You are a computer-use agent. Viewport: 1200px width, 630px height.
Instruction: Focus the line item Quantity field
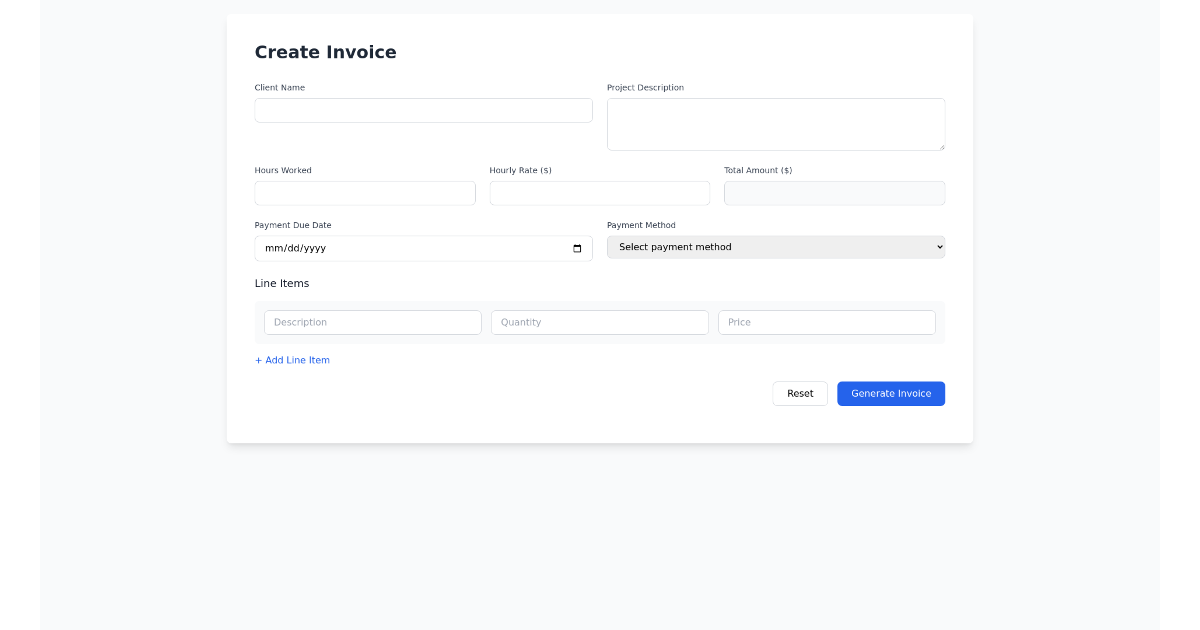coord(599,322)
